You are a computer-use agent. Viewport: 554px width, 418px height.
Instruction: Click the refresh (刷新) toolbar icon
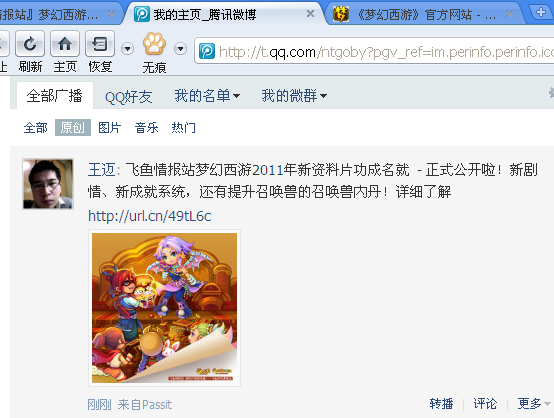[x=30, y=44]
